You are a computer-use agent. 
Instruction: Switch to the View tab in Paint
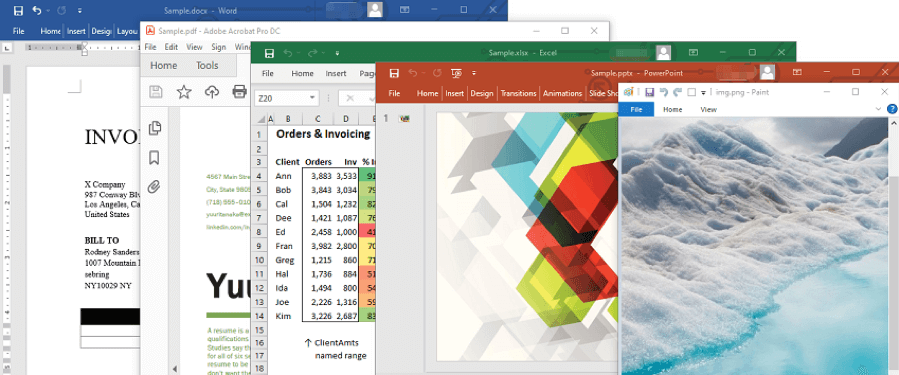pyautogui.click(x=708, y=109)
